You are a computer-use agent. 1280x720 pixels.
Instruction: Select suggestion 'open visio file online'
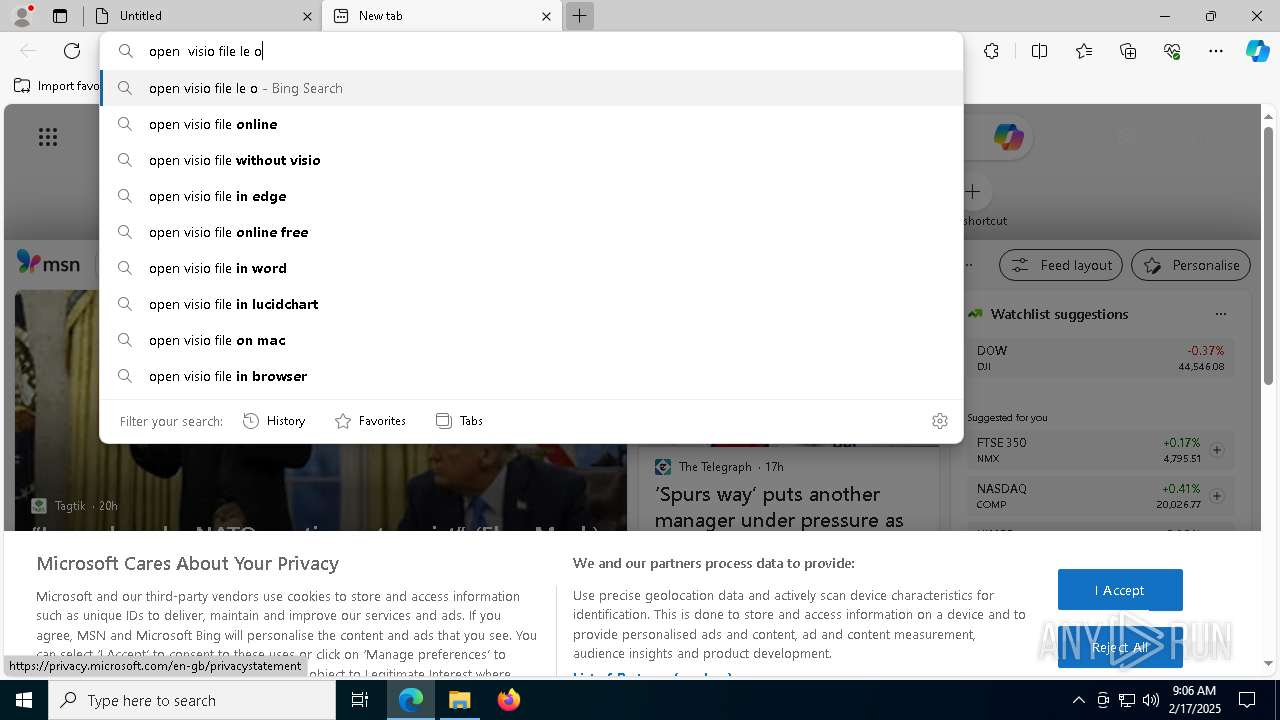(x=531, y=124)
